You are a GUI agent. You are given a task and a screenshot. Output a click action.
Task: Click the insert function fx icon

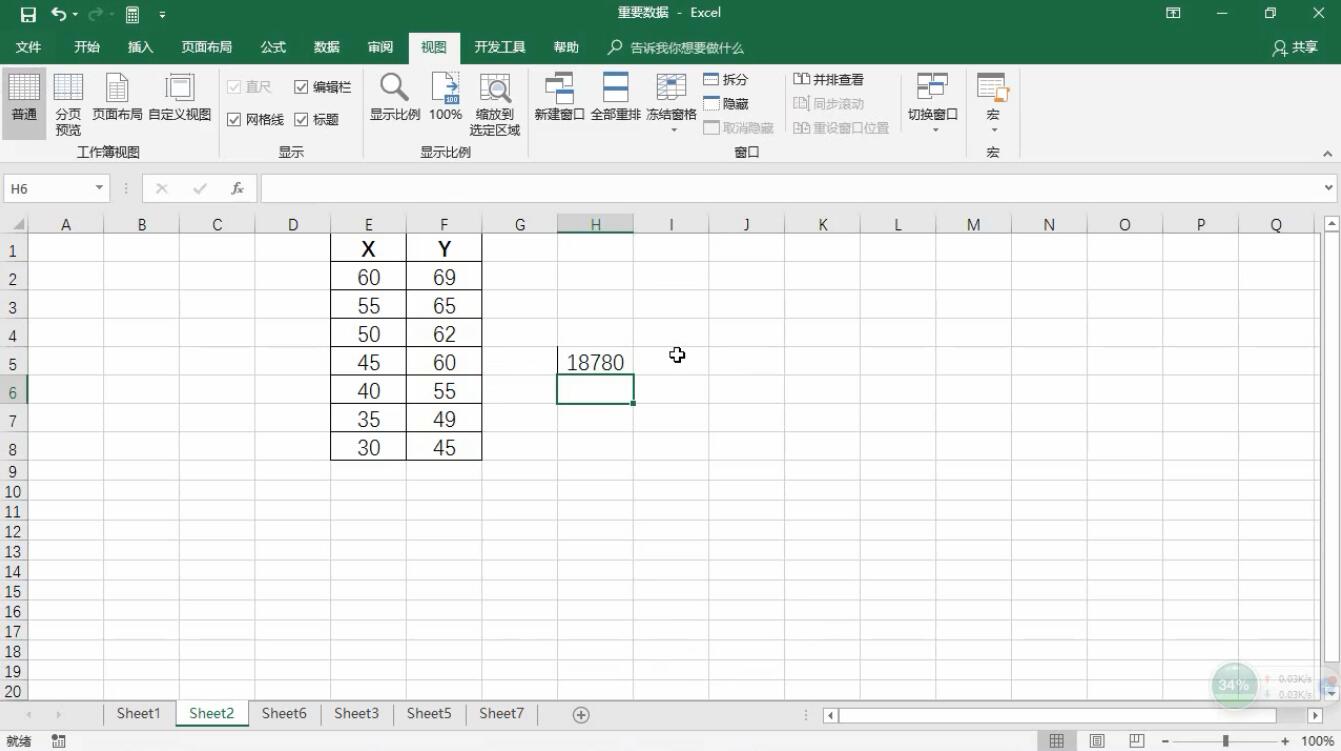(x=237, y=188)
